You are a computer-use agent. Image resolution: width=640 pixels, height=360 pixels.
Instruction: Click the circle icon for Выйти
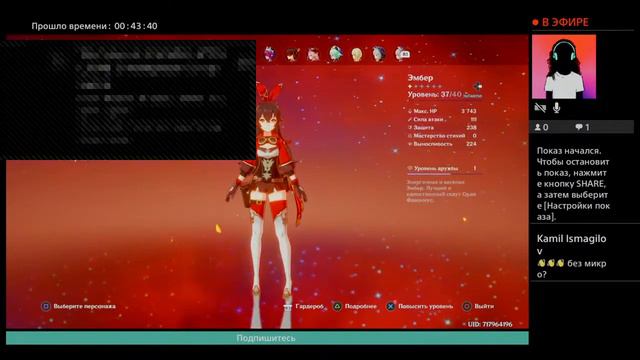467,306
